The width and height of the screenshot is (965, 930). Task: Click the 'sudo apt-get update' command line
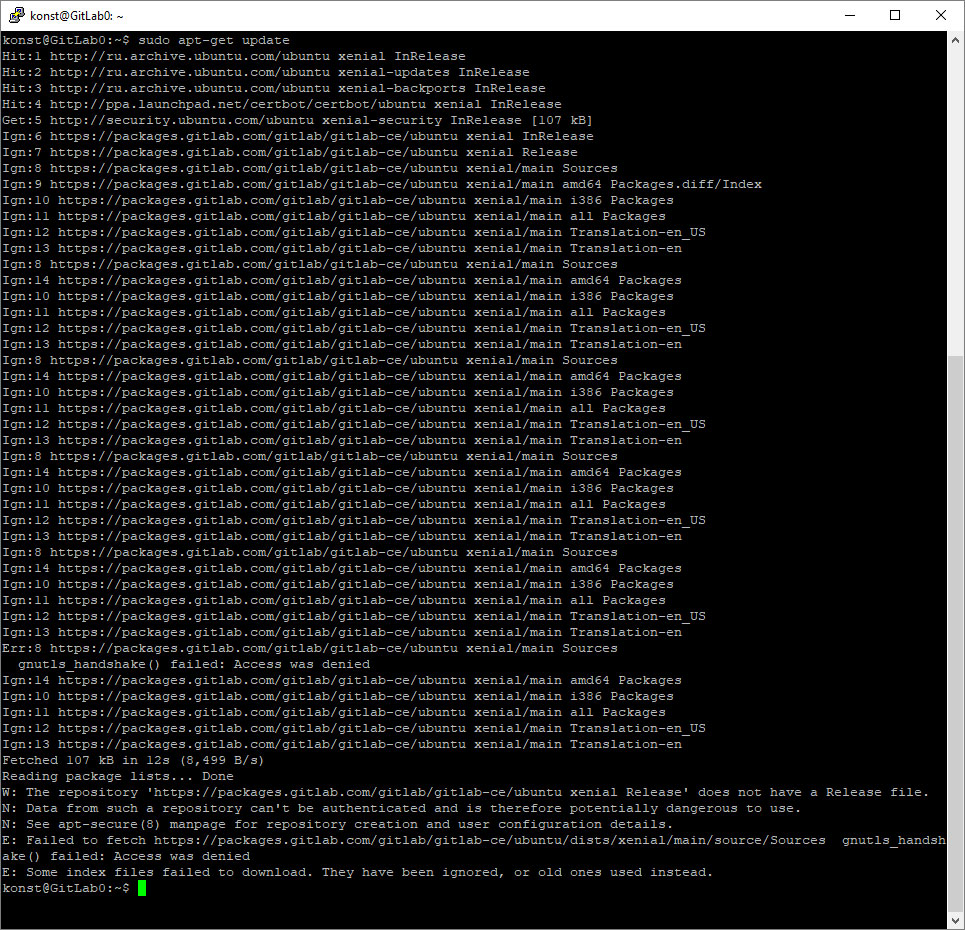pyautogui.click(x=146, y=40)
